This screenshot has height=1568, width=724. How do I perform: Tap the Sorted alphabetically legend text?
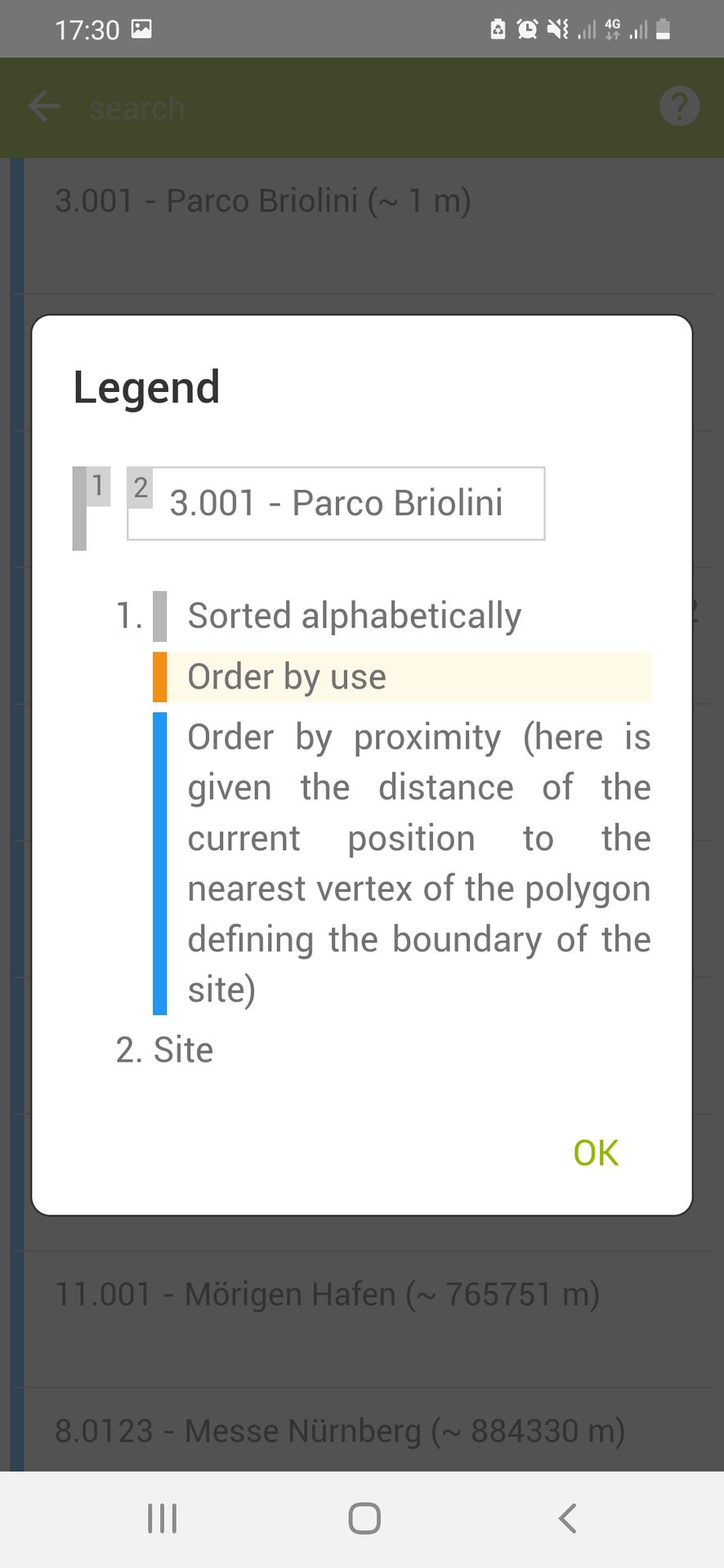[x=354, y=616]
